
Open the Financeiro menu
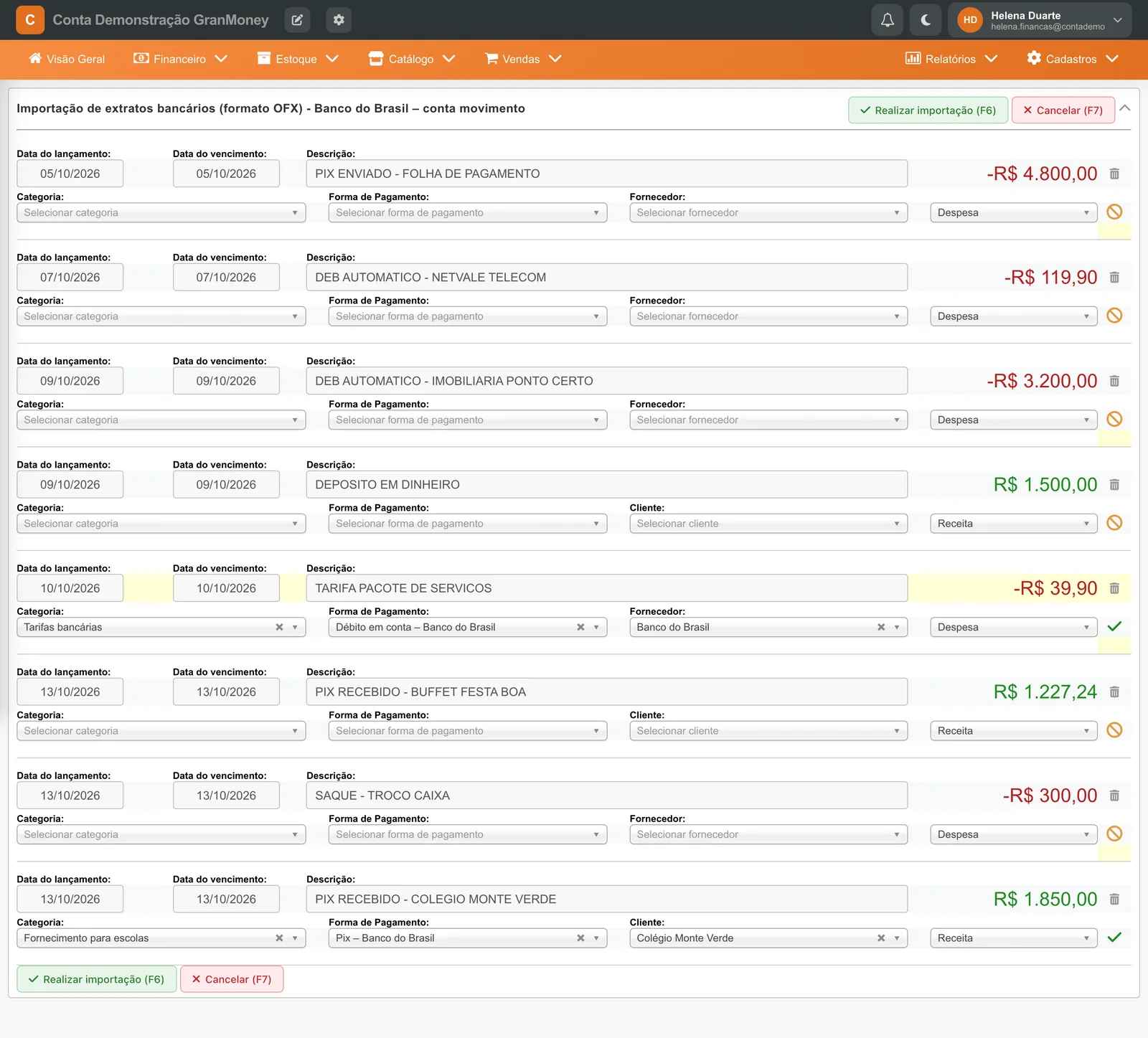180,59
